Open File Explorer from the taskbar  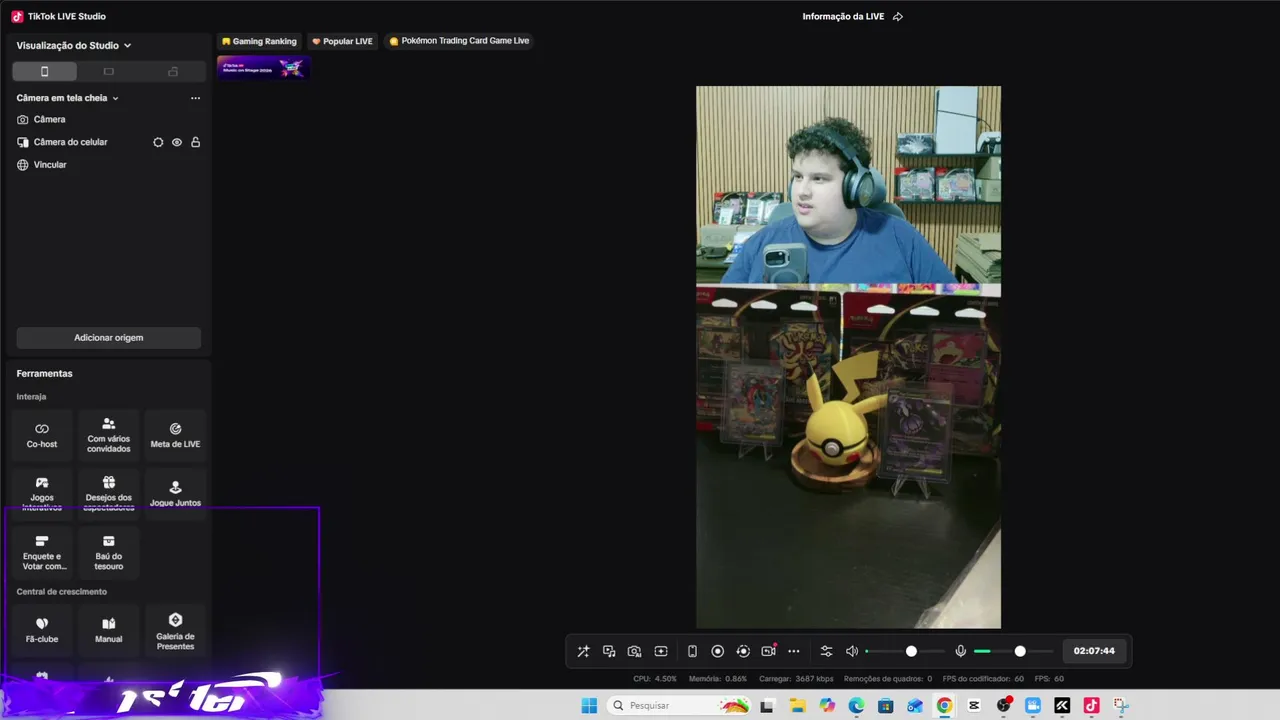(x=798, y=706)
